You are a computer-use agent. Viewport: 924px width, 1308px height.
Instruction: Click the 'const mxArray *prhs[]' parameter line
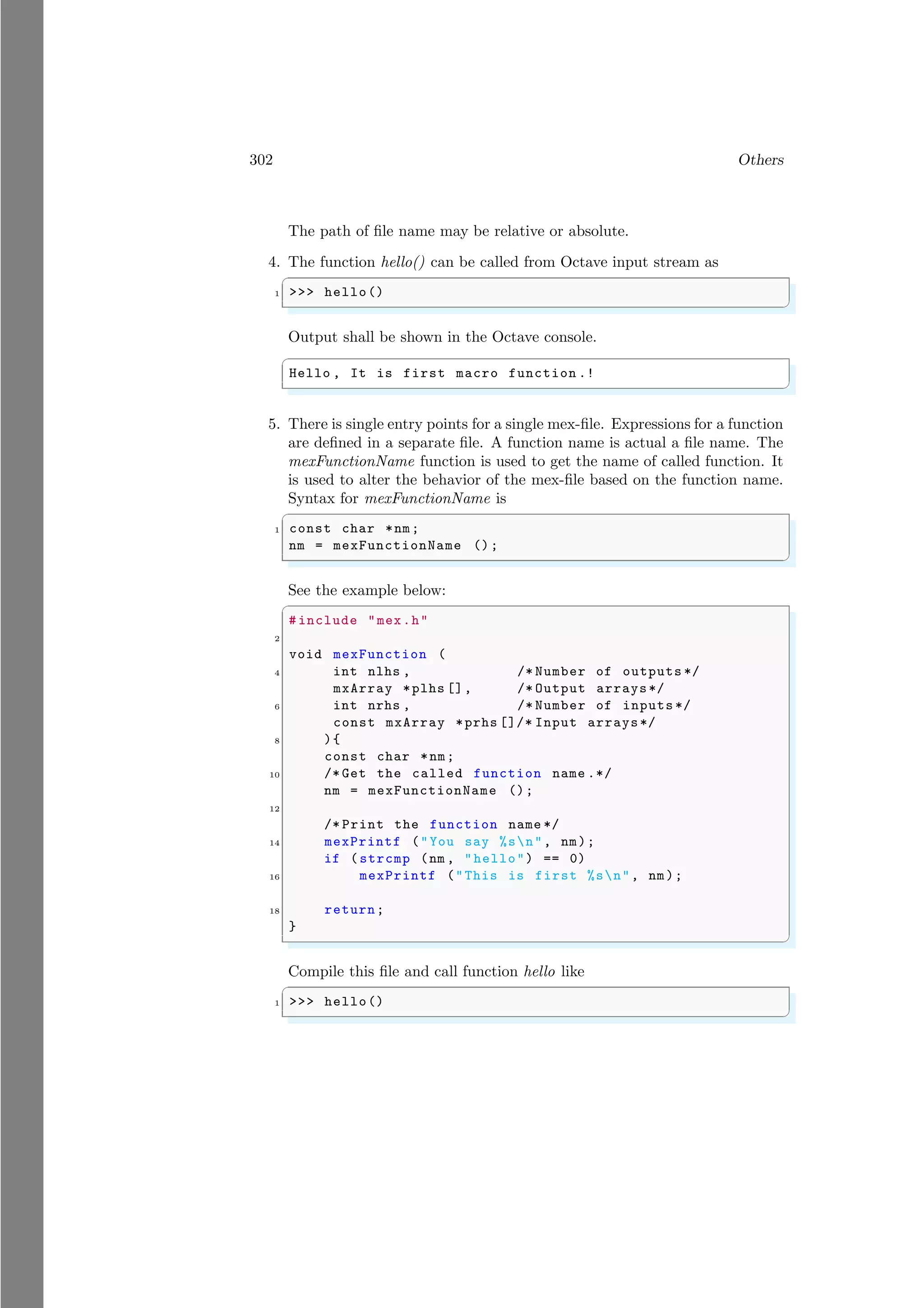tap(424, 723)
